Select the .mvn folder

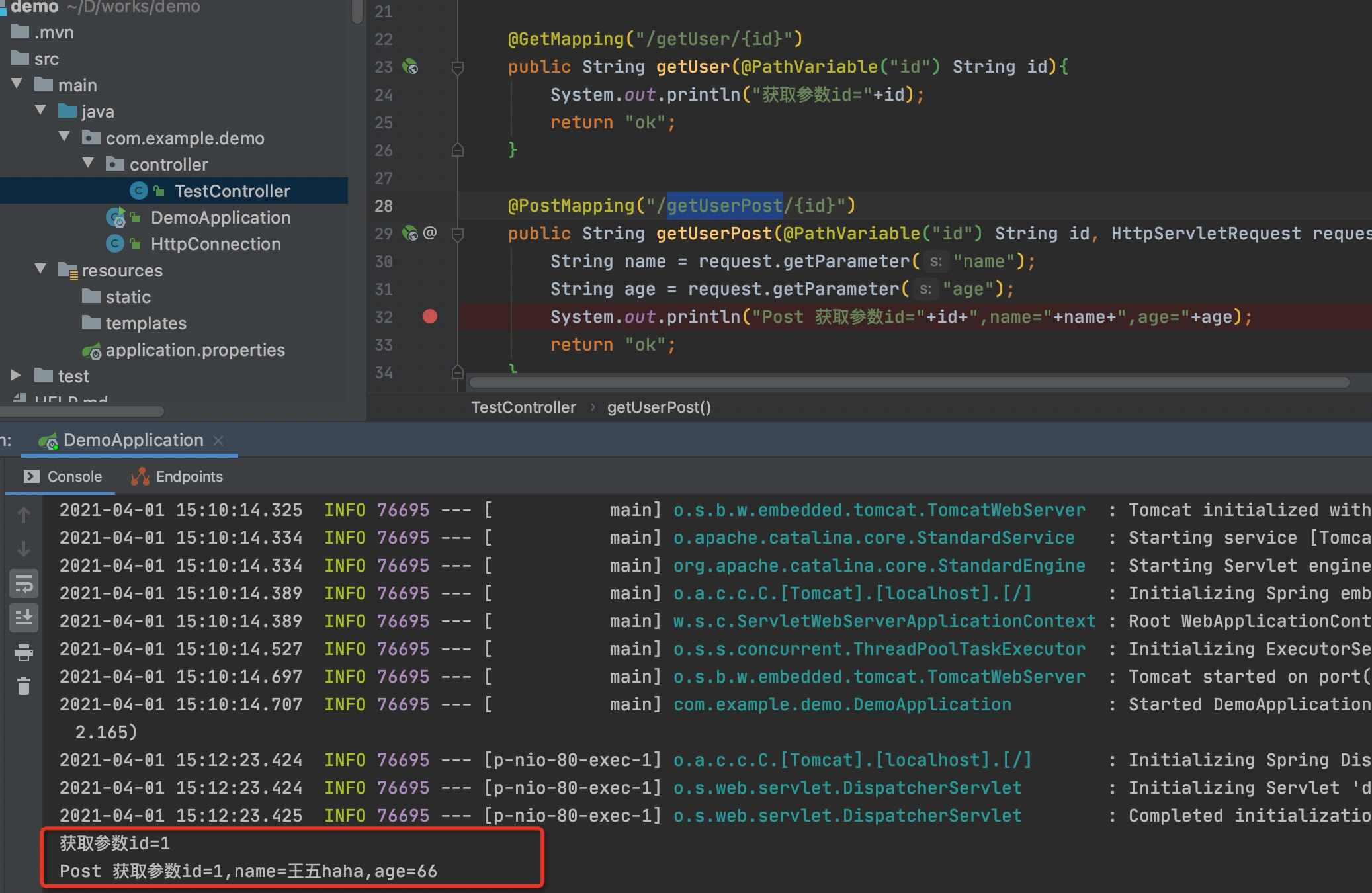pyautogui.click(x=54, y=32)
